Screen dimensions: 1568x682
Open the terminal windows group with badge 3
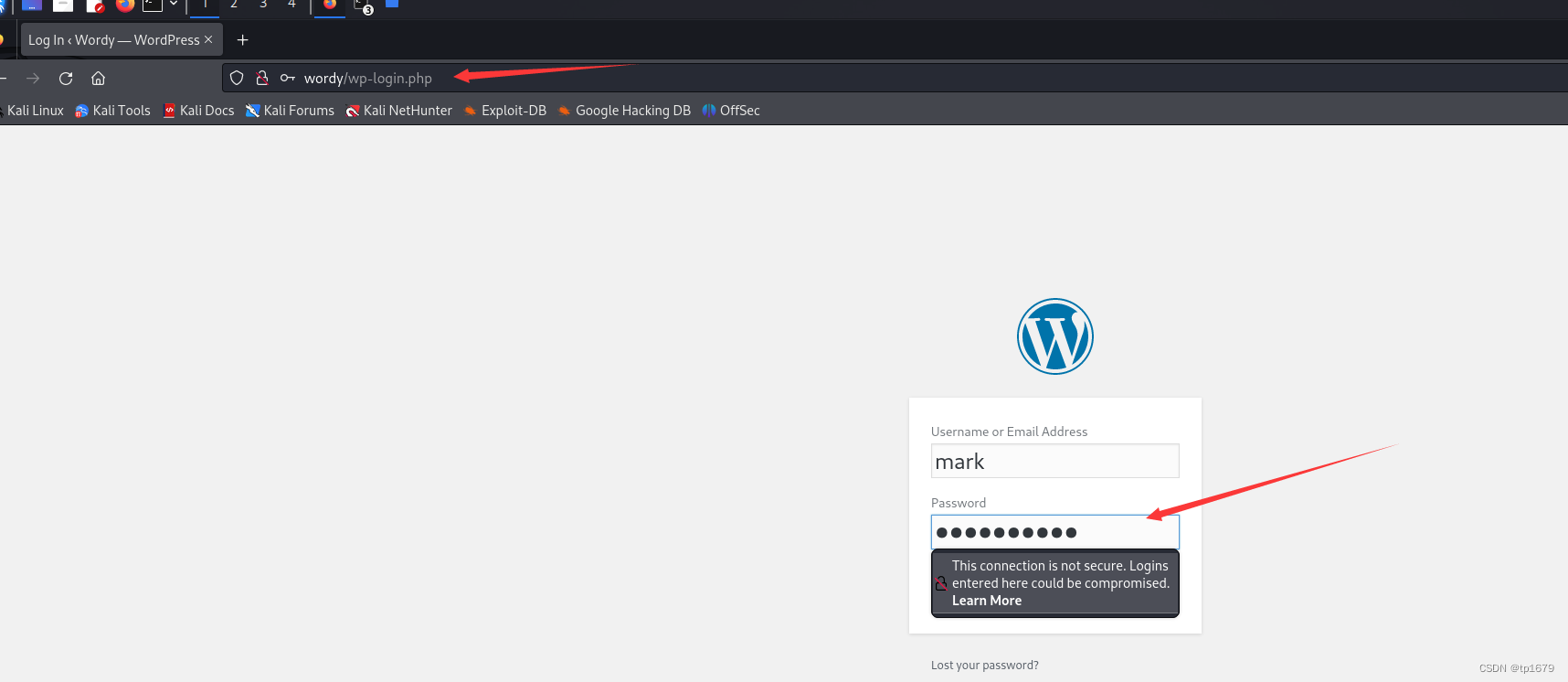[363, 6]
